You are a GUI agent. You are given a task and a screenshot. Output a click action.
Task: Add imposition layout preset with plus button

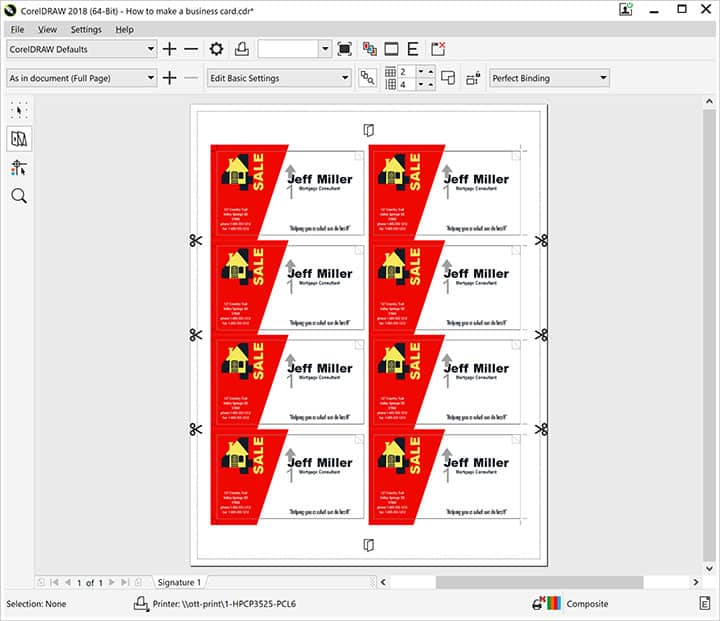(169, 78)
